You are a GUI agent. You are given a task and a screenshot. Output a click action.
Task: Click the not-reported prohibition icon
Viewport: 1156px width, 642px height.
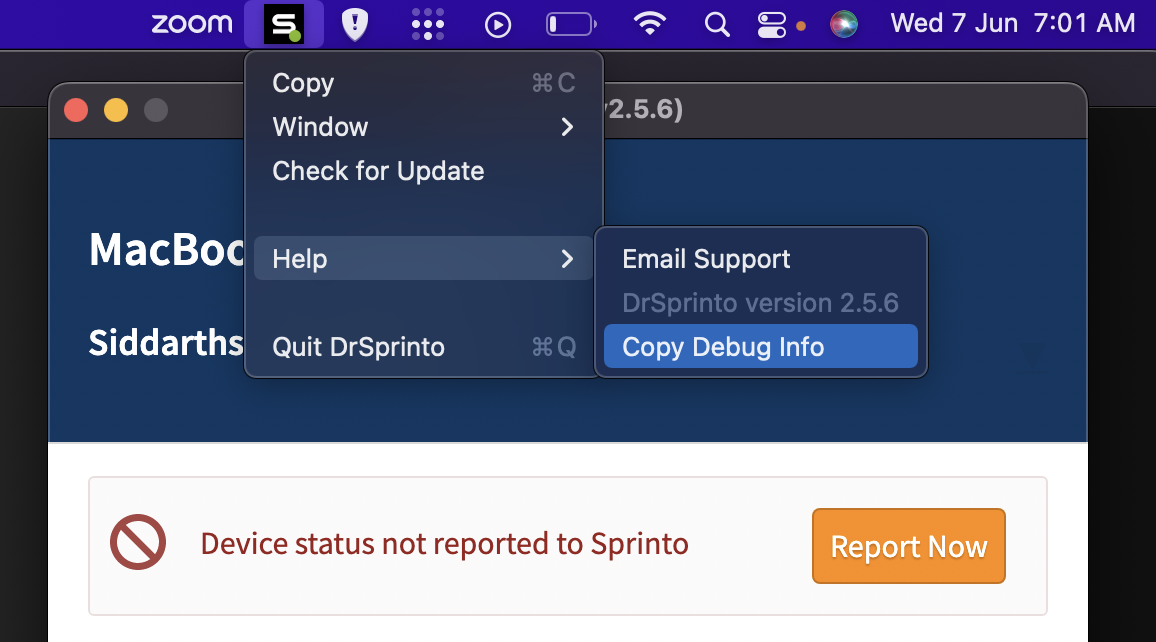[138, 542]
